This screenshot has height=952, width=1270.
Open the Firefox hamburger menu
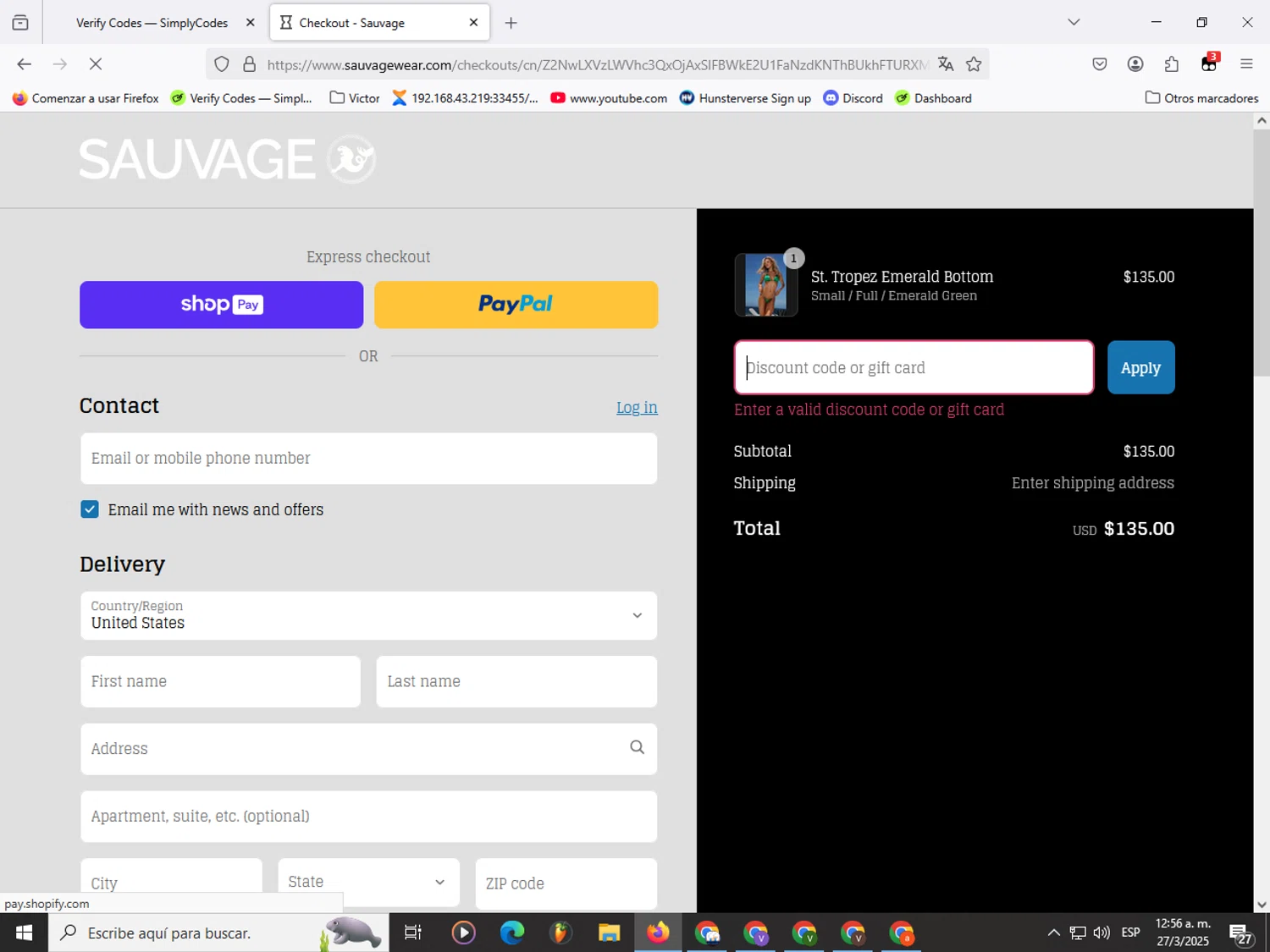pyautogui.click(x=1246, y=64)
